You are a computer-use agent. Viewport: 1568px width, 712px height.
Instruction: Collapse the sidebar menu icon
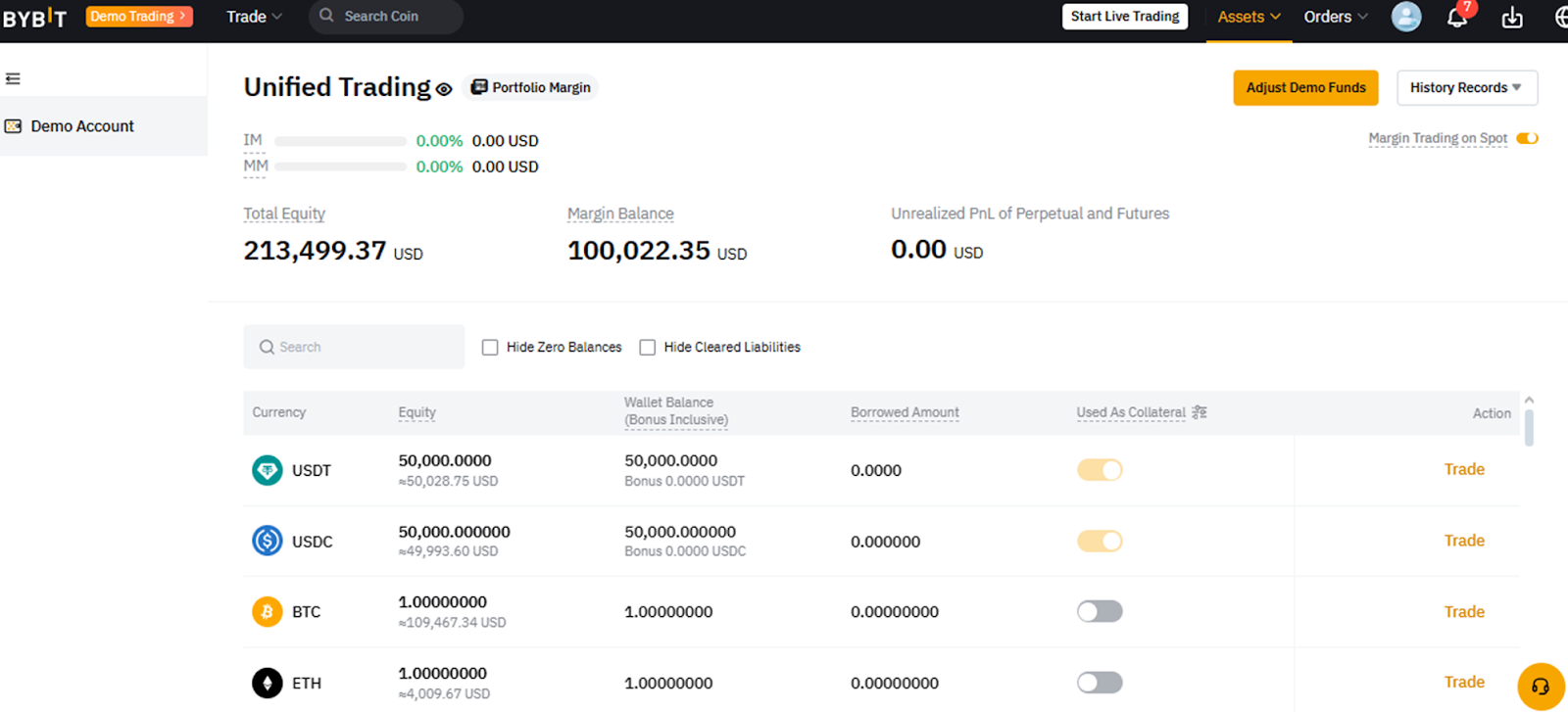click(13, 78)
